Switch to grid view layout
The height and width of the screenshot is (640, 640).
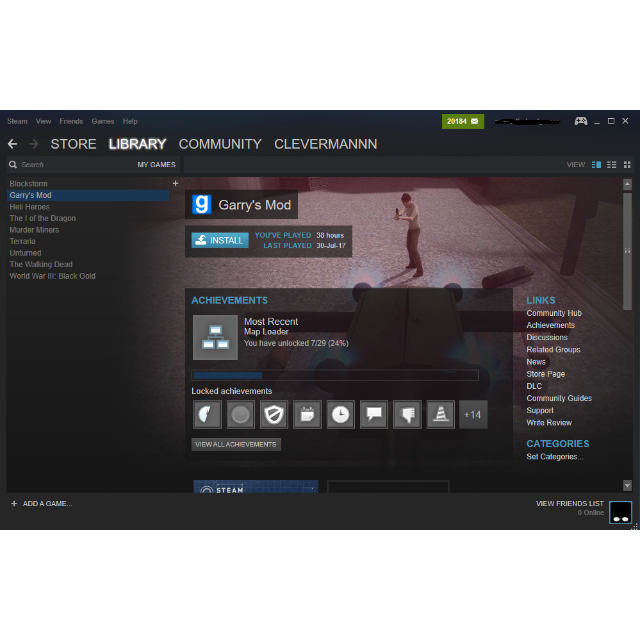(627, 164)
